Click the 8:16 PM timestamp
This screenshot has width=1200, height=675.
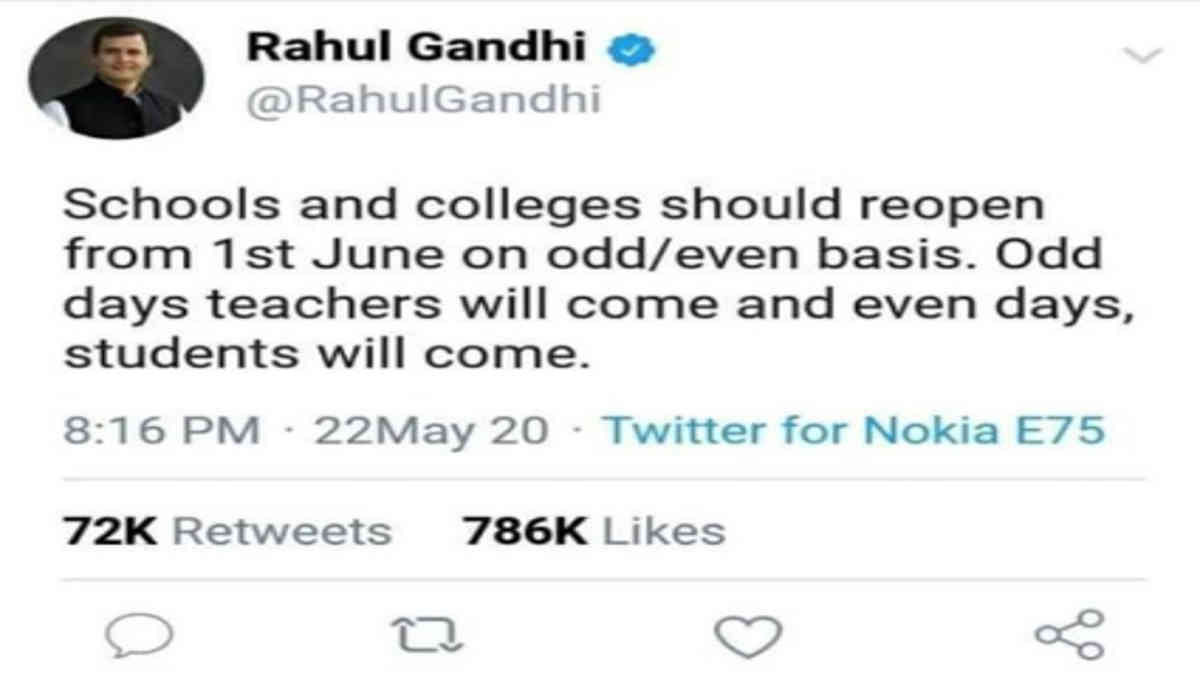click(x=162, y=431)
